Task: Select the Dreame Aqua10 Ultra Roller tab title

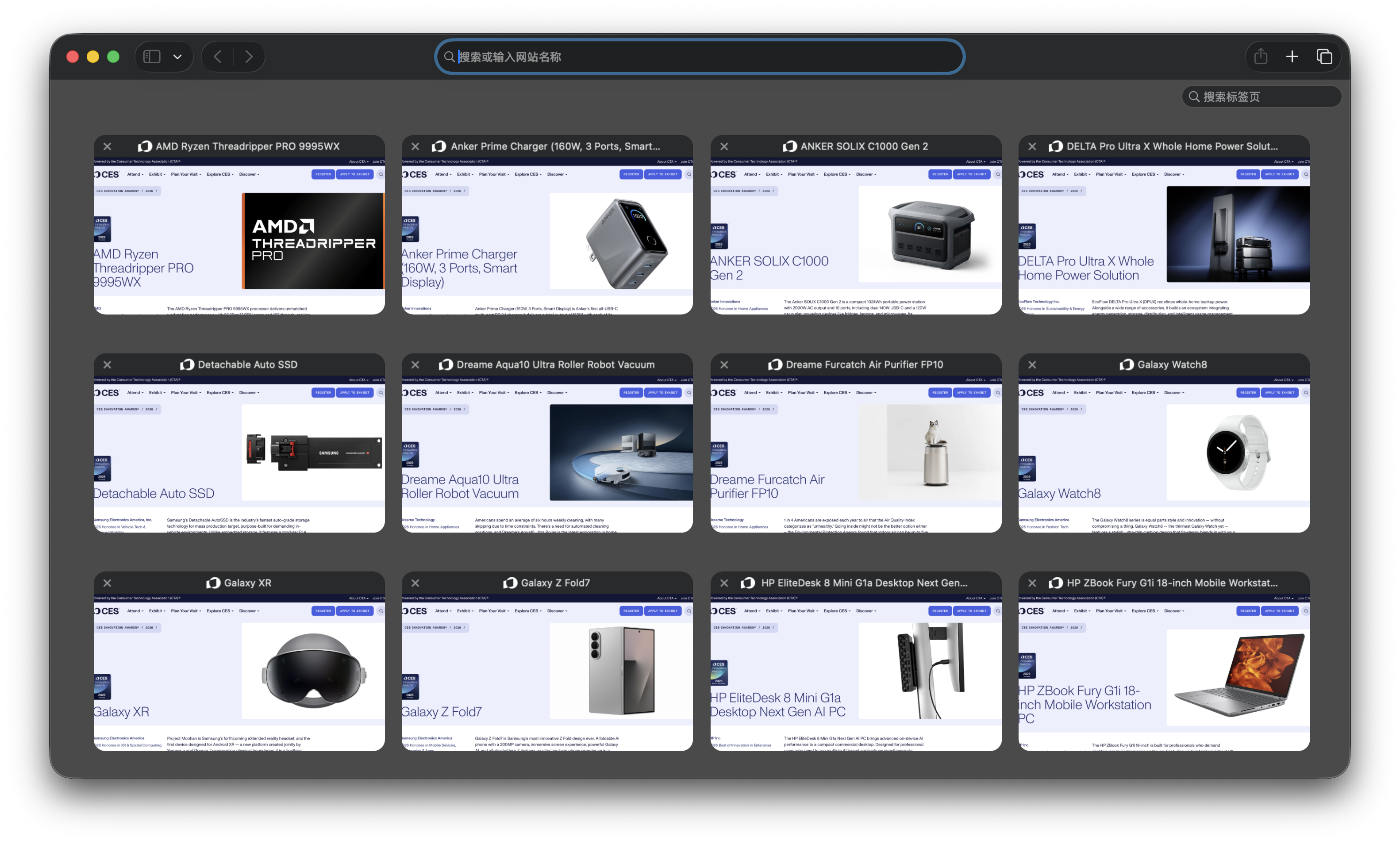Action: pos(555,364)
